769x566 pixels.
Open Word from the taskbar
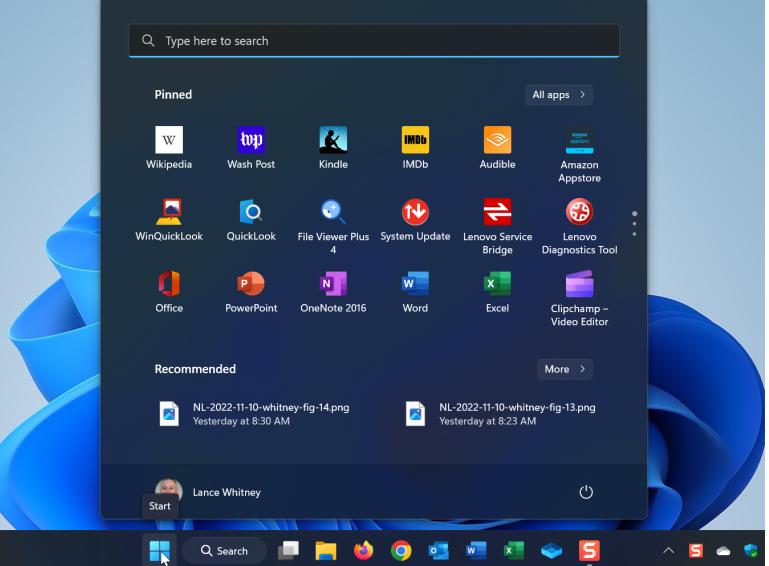(476, 551)
